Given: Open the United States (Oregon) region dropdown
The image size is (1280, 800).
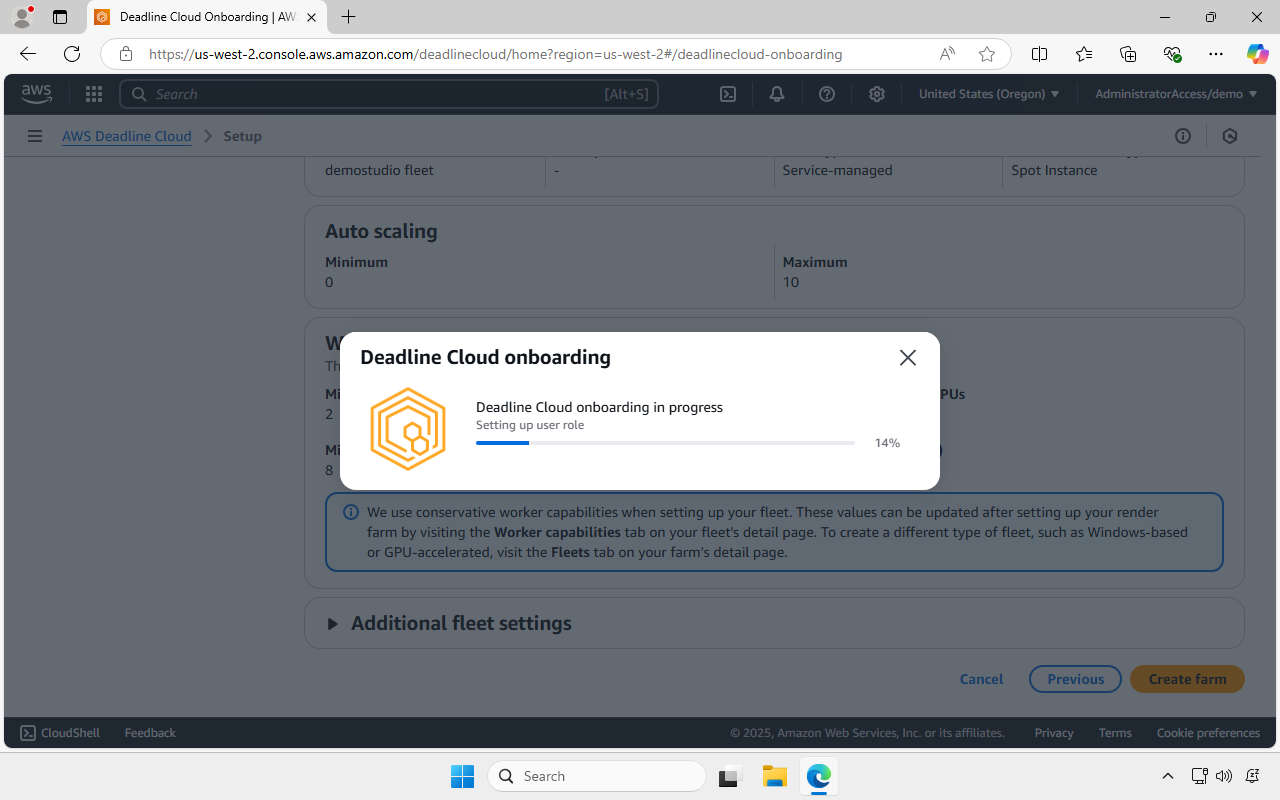Looking at the screenshot, I should [988, 93].
